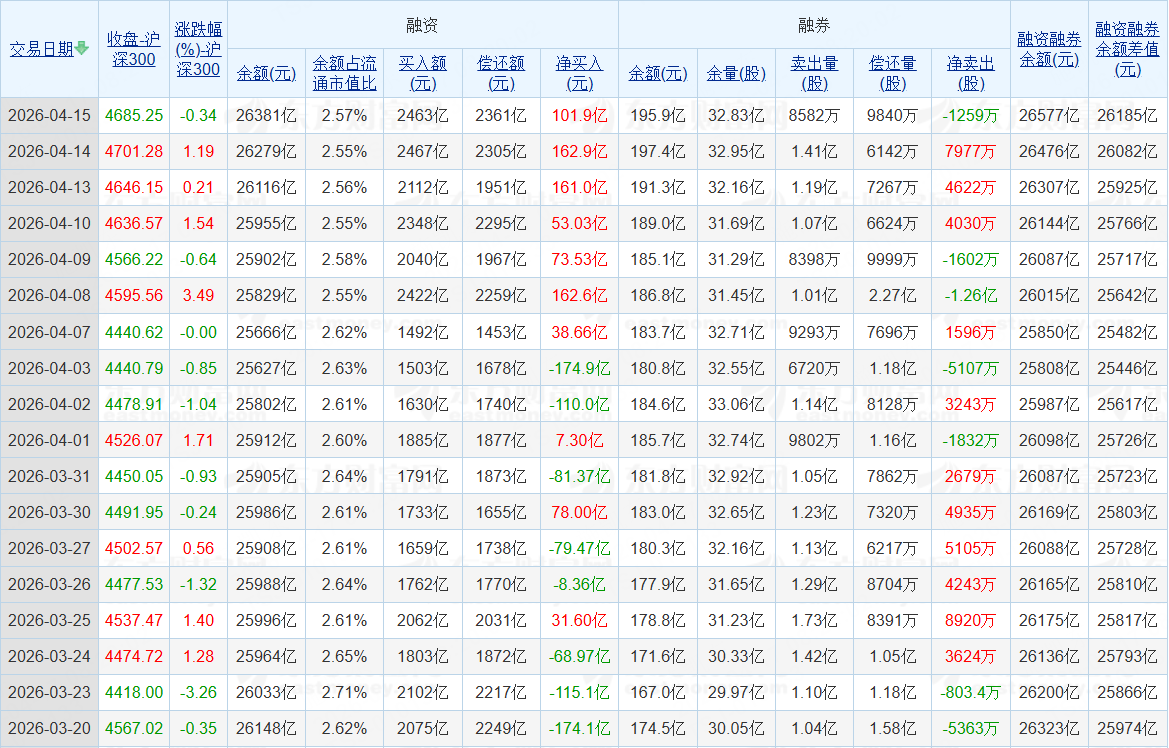Click the -3.26 percent change cell
The width and height of the screenshot is (1169, 748).
tap(198, 692)
